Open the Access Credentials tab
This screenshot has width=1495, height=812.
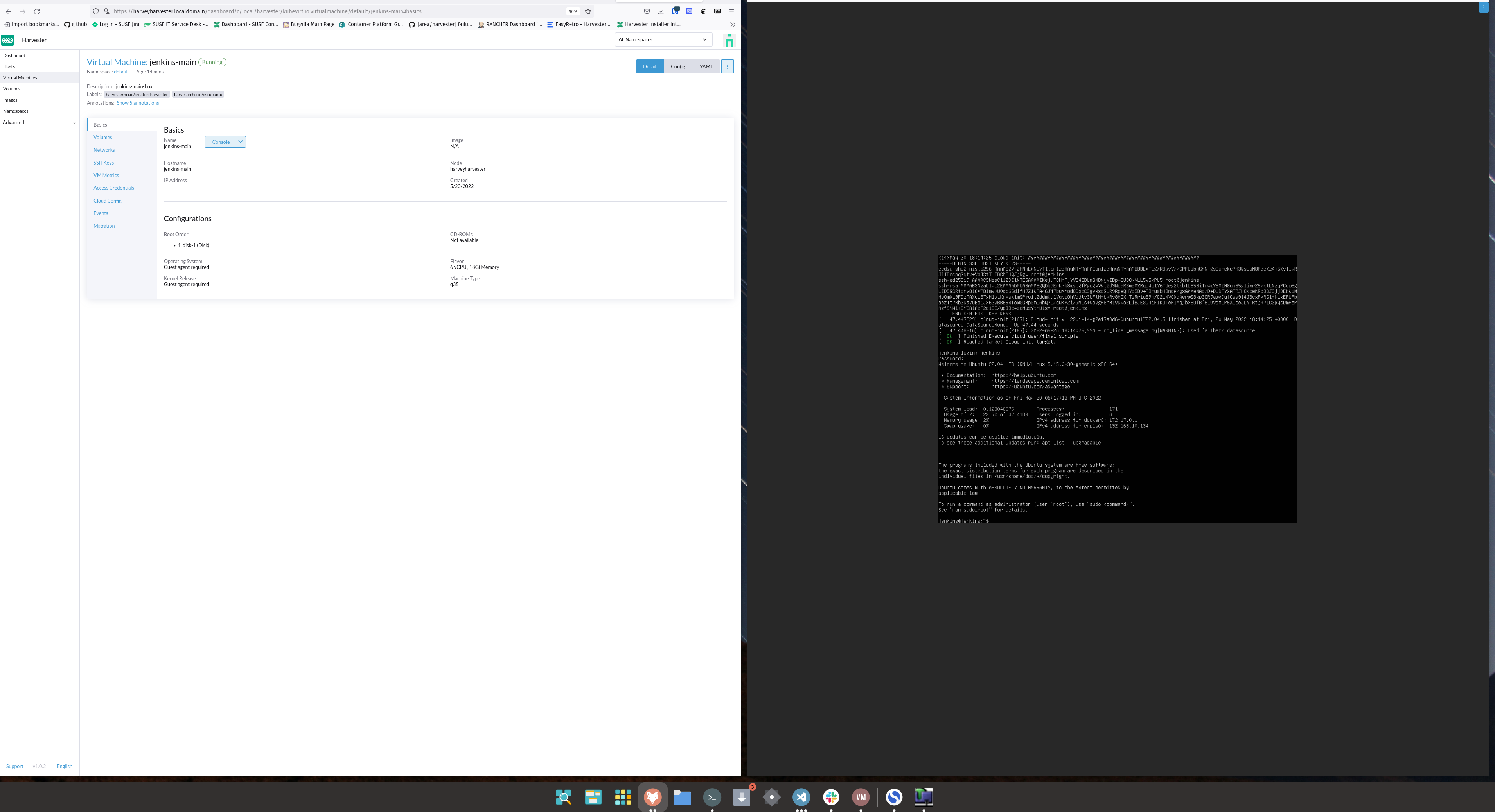[114, 188]
